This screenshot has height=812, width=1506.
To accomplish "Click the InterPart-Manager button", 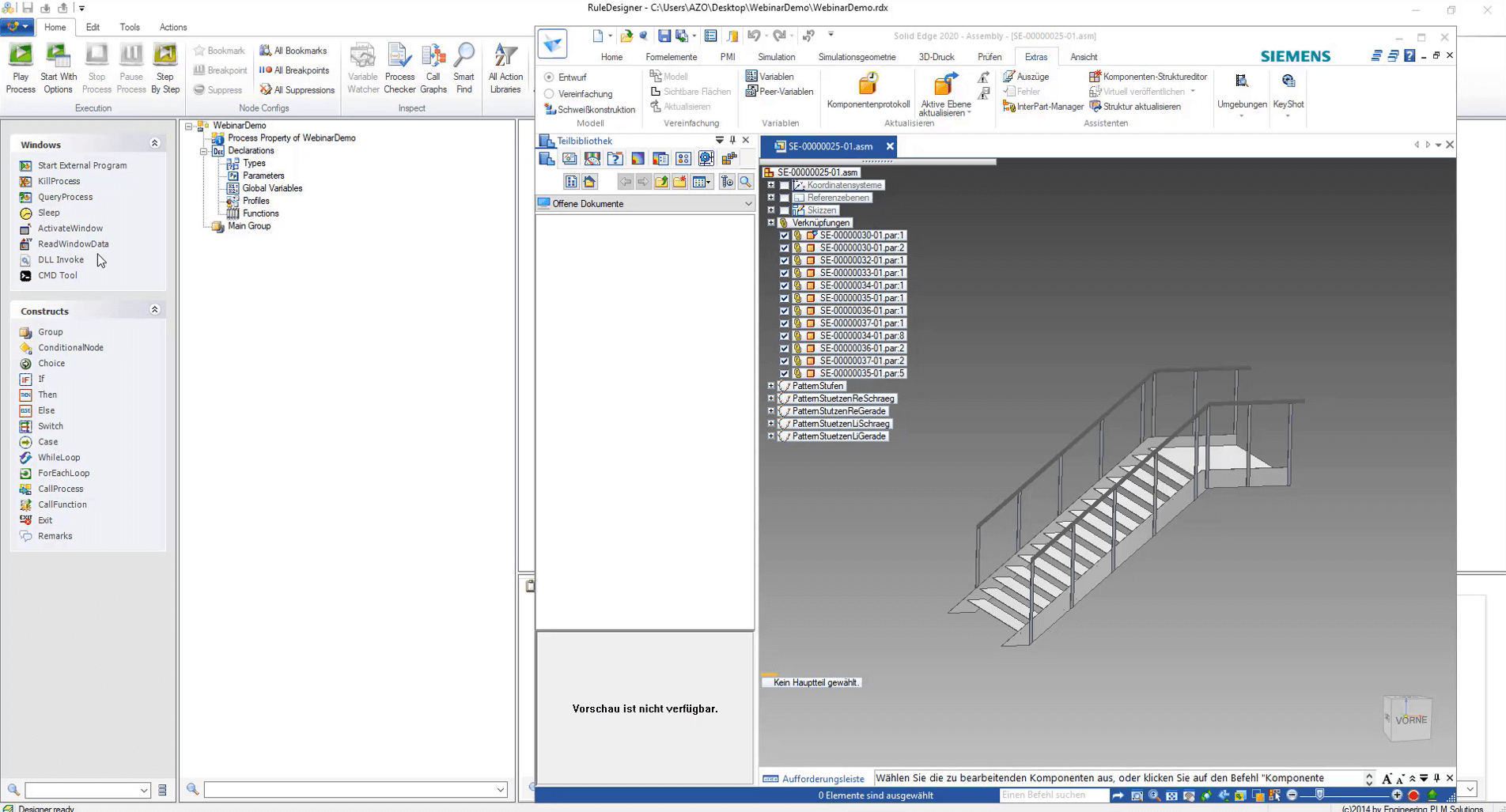I will point(1042,106).
